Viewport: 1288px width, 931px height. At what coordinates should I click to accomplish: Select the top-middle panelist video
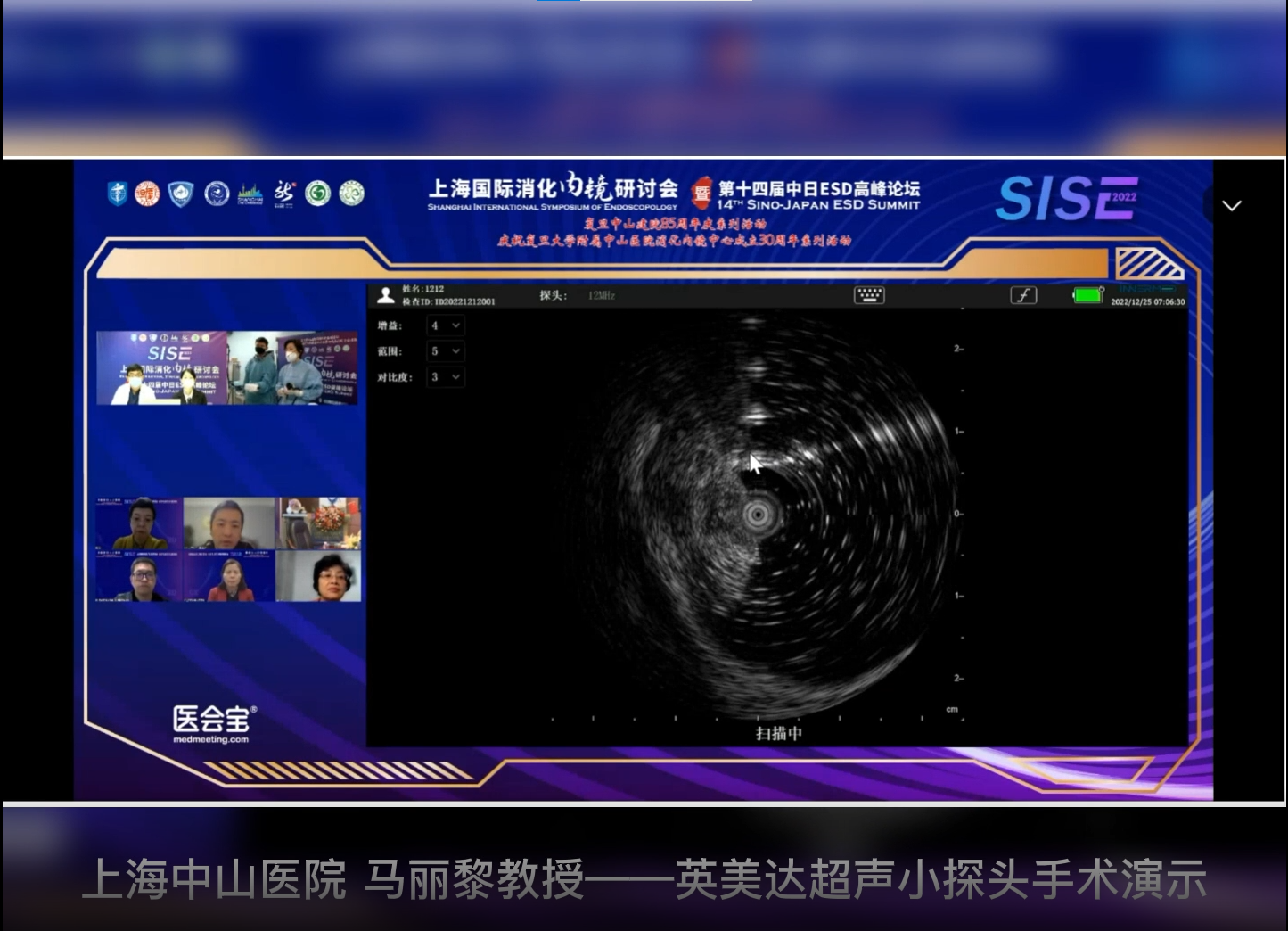229,523
